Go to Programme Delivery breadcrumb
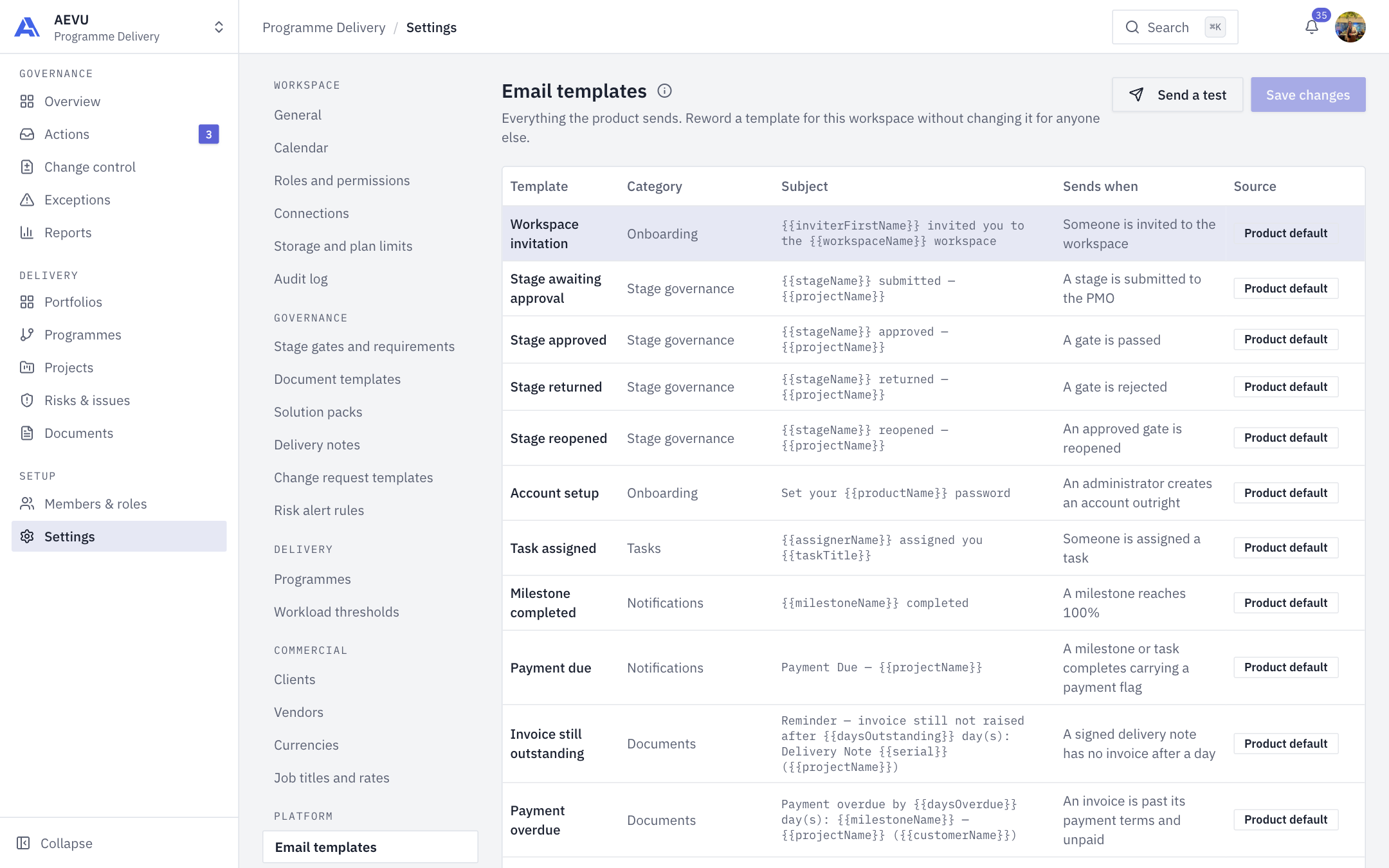 324,28
